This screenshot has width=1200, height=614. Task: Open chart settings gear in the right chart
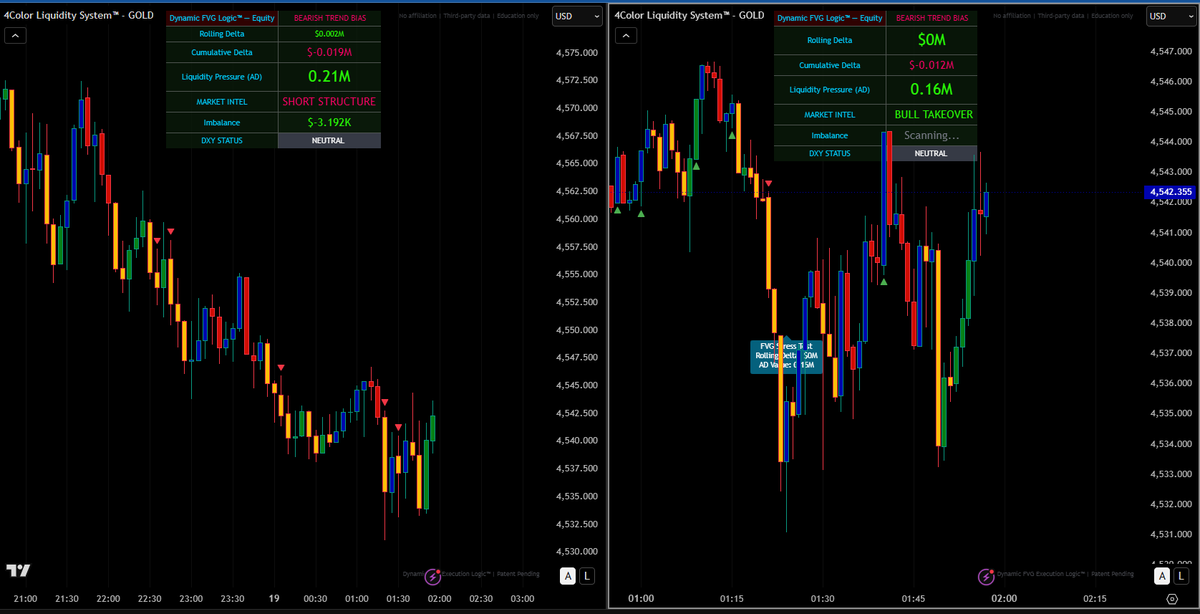pos(1171,598)
